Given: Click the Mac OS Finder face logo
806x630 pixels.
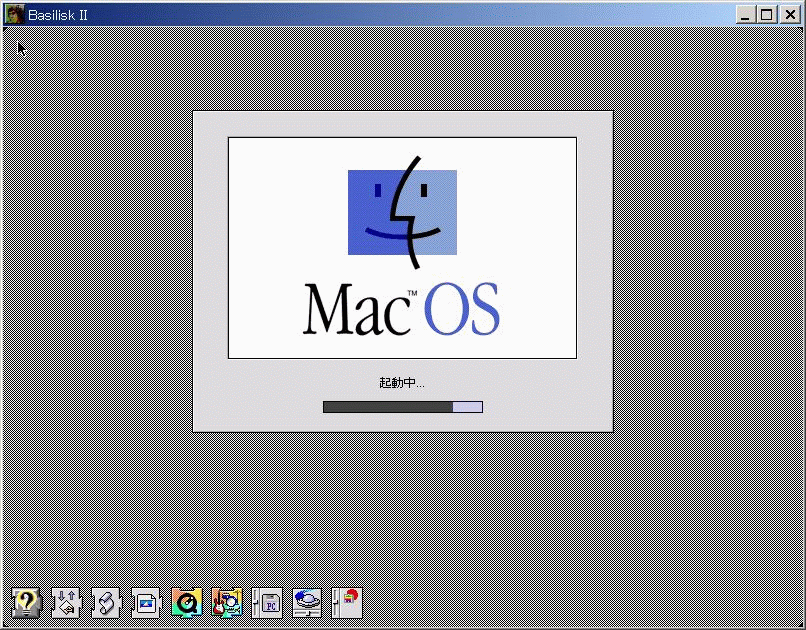Looking at the screenshot, I should tap(402, 212).
